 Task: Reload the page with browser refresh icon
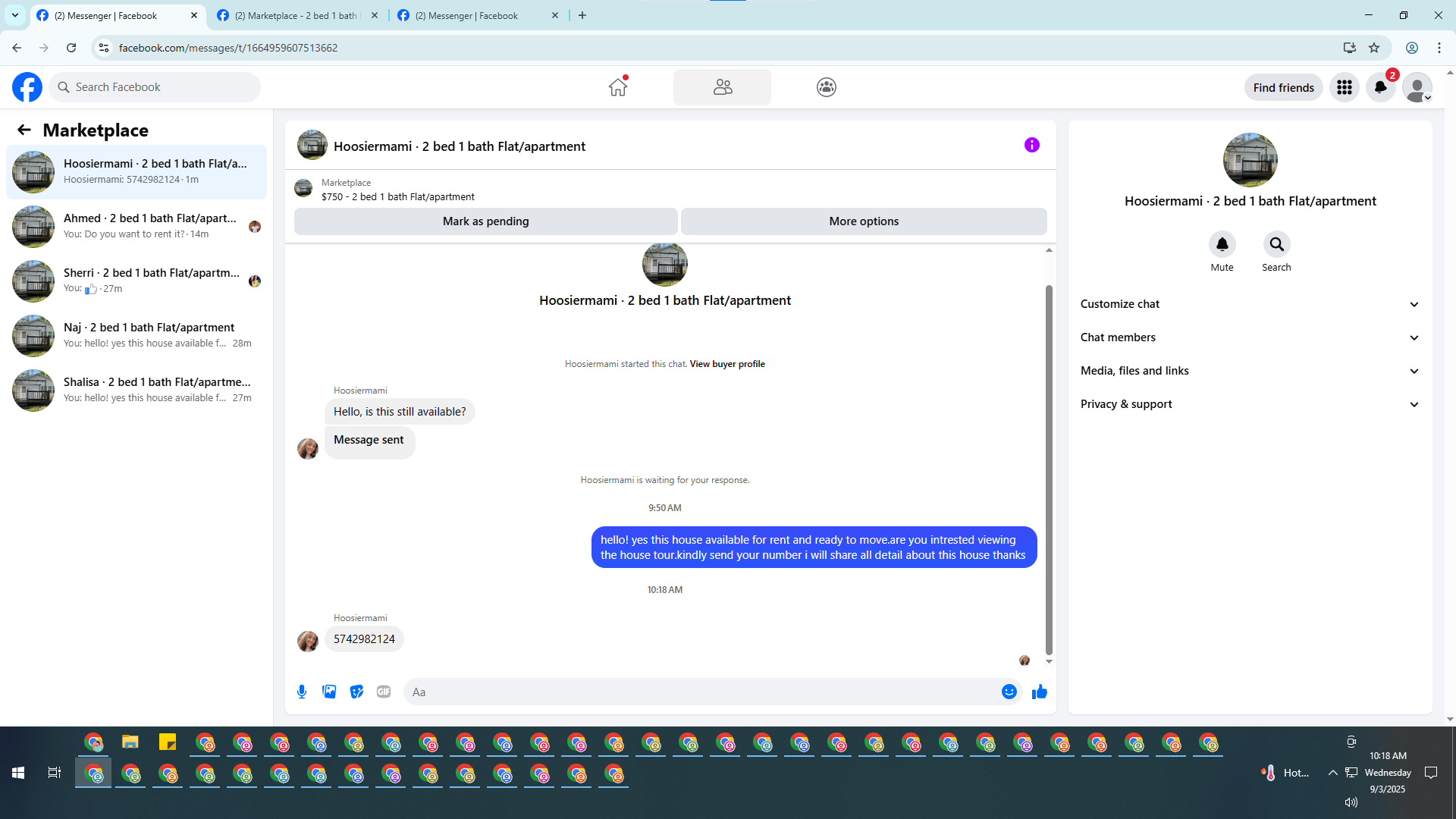pos(71,48)
